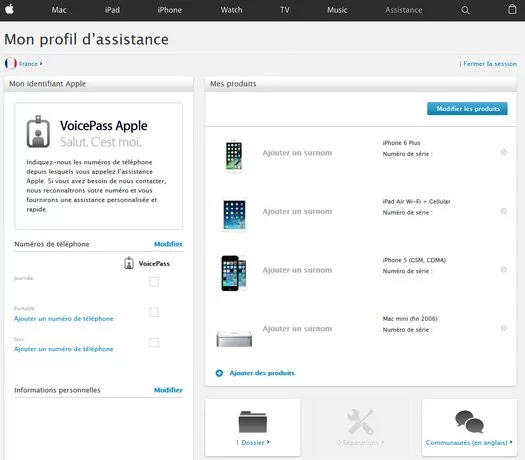Click the iPhone 5 product image
This screenshot has height=460, width=525.
(x=234, y=273)
